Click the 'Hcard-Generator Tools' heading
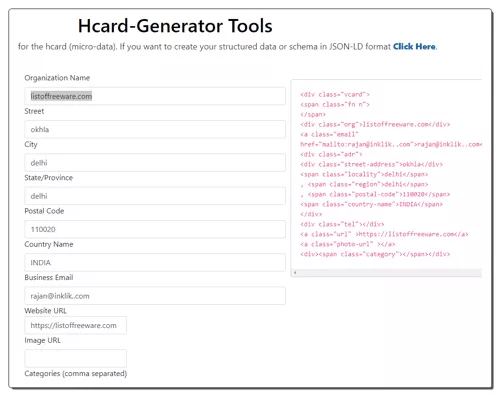 (x=175, y=26)
